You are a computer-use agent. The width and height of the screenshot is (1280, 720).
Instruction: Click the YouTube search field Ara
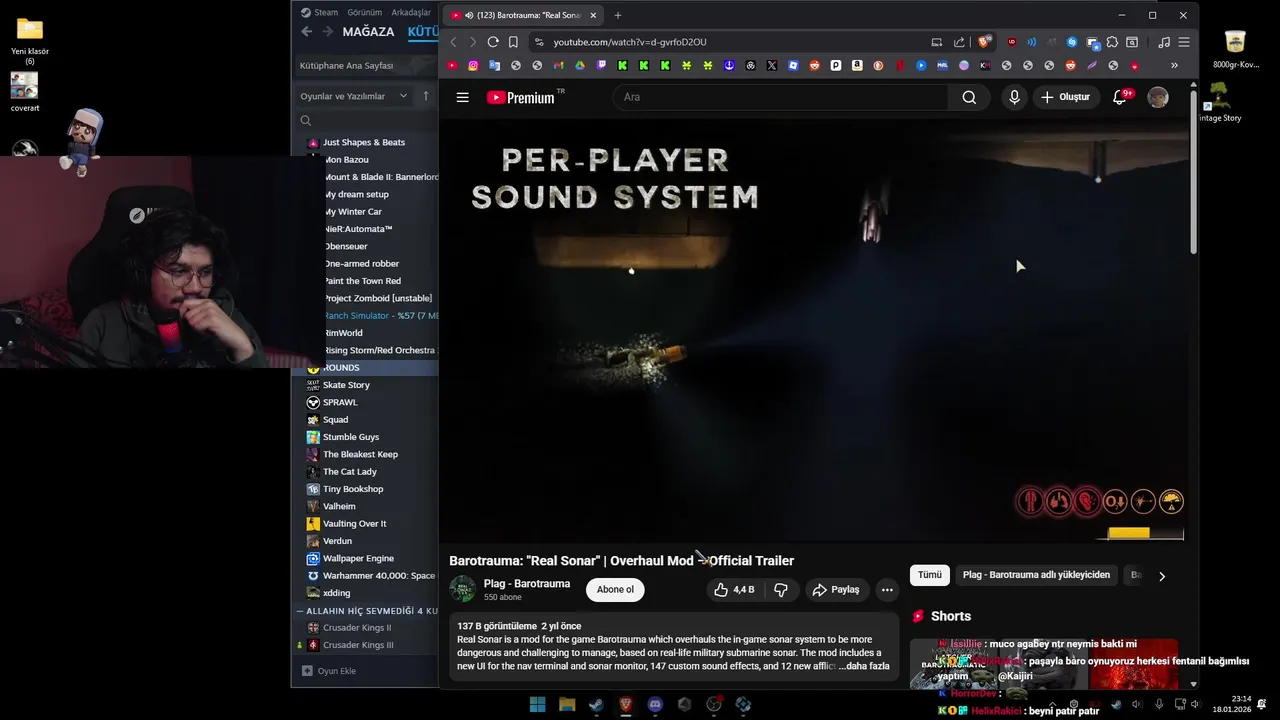pos(780,97)
